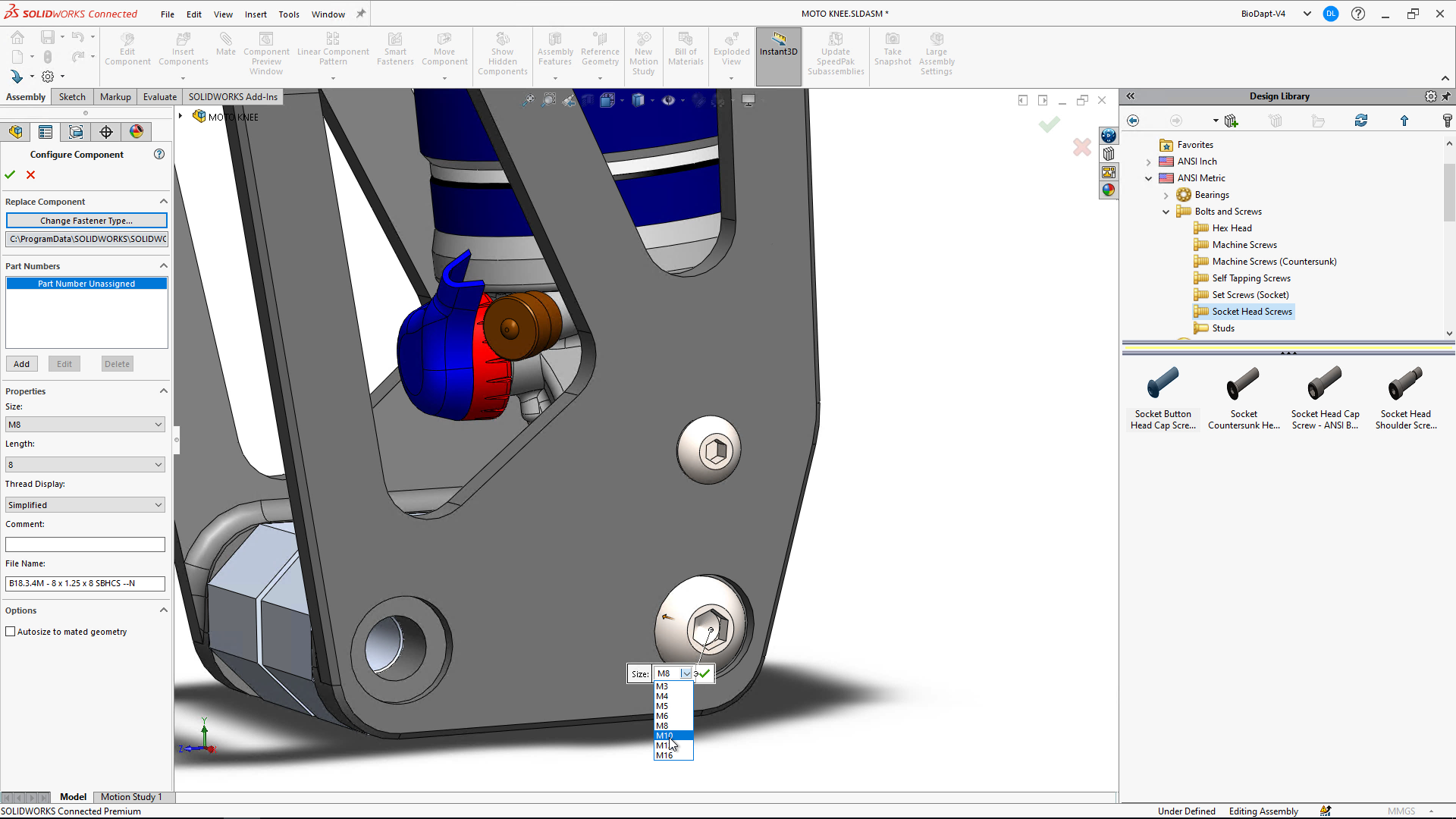
Task: Select M10 from the floating size list
Action: pyautogui.click(x=665, y=736)
